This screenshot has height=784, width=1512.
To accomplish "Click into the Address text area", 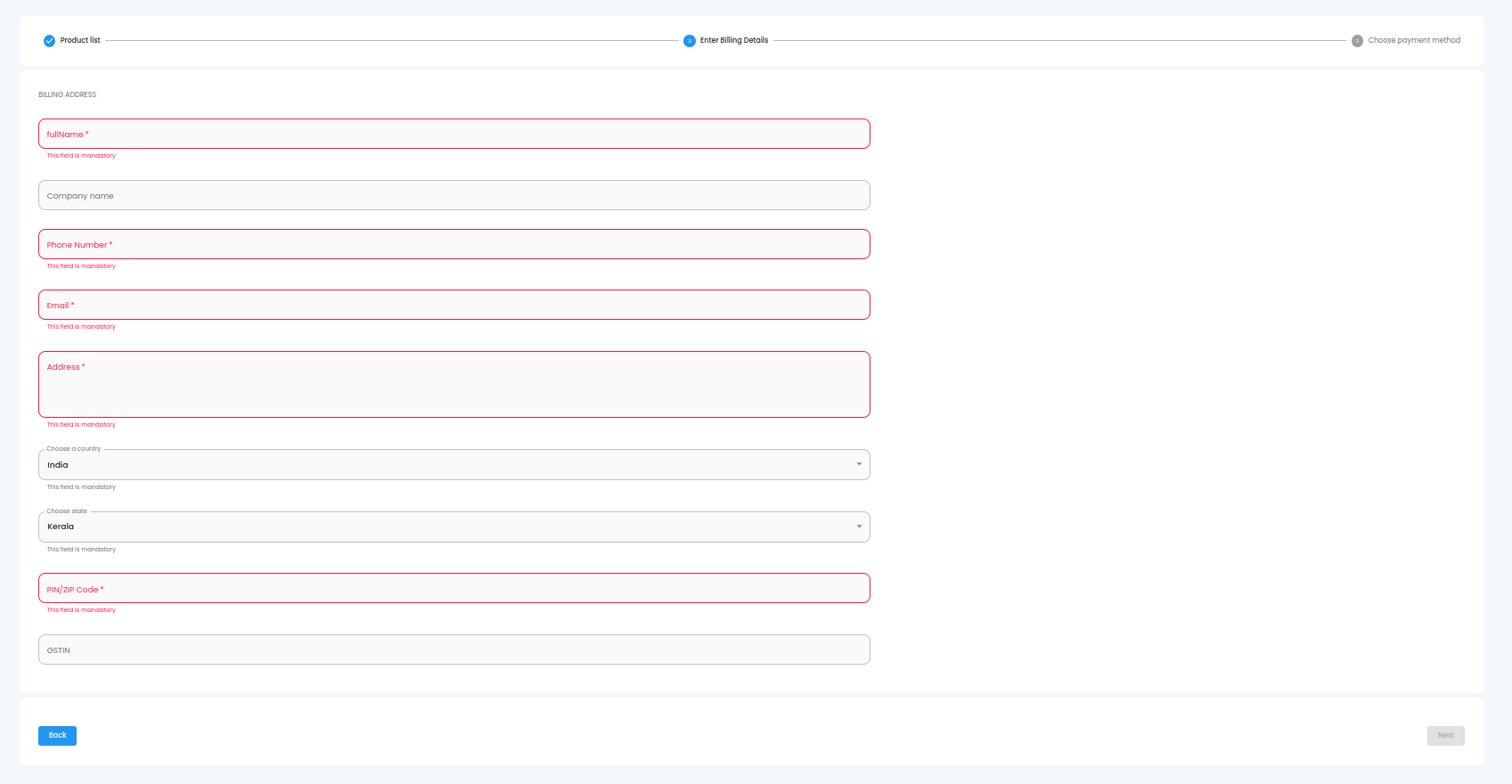I will (454, 384).
